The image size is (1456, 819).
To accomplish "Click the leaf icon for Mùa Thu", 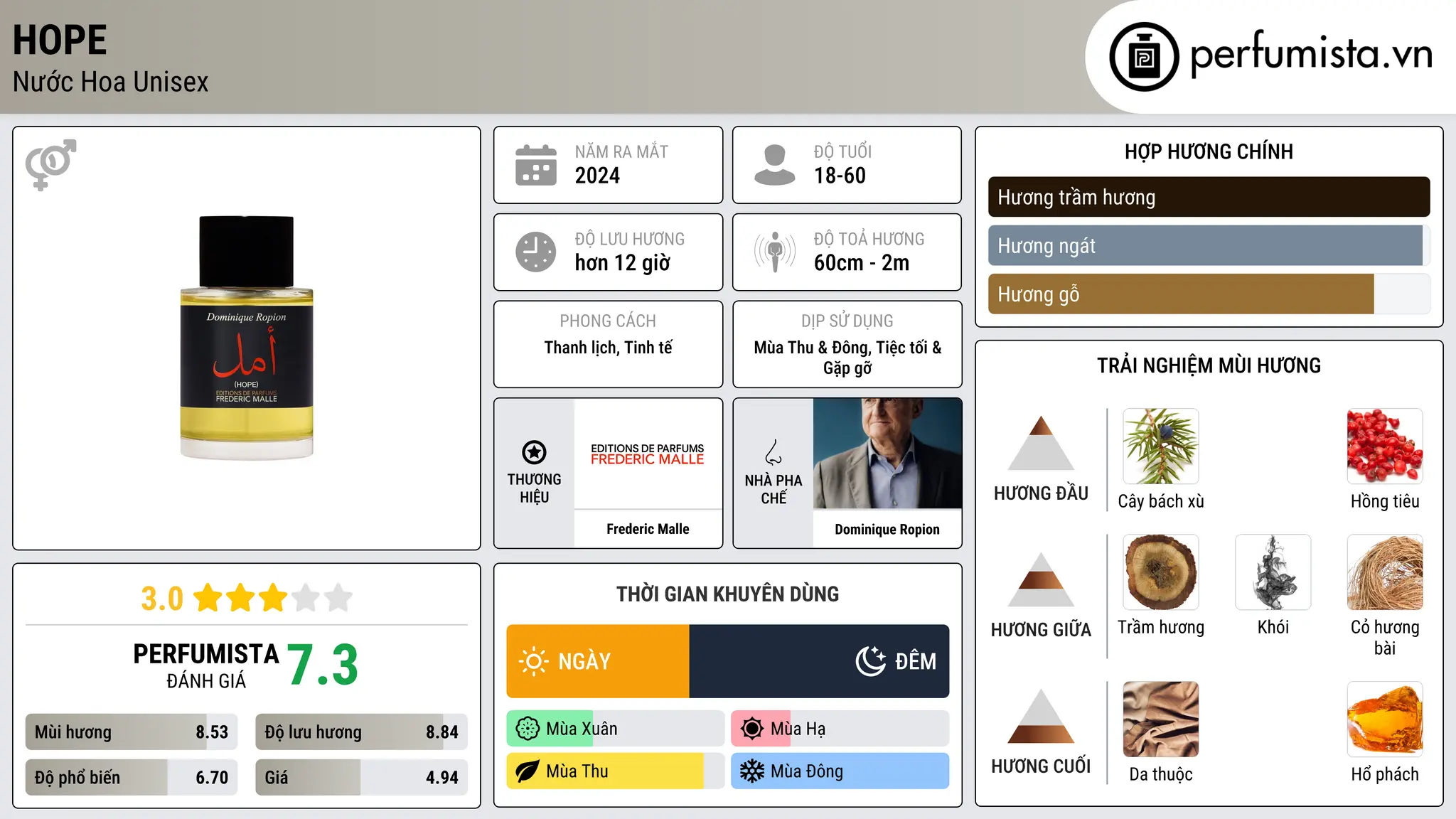I will click(x=528, y=771).
